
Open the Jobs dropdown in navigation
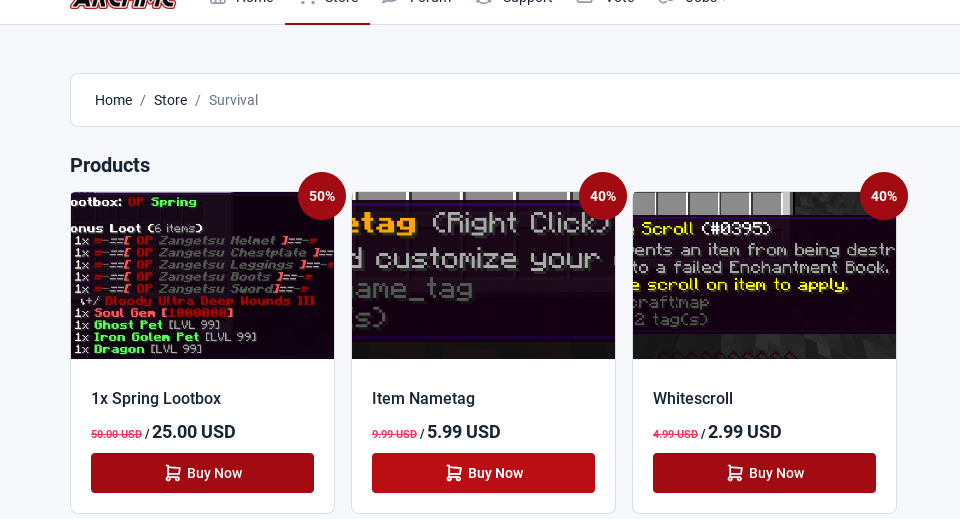[692, 2]
